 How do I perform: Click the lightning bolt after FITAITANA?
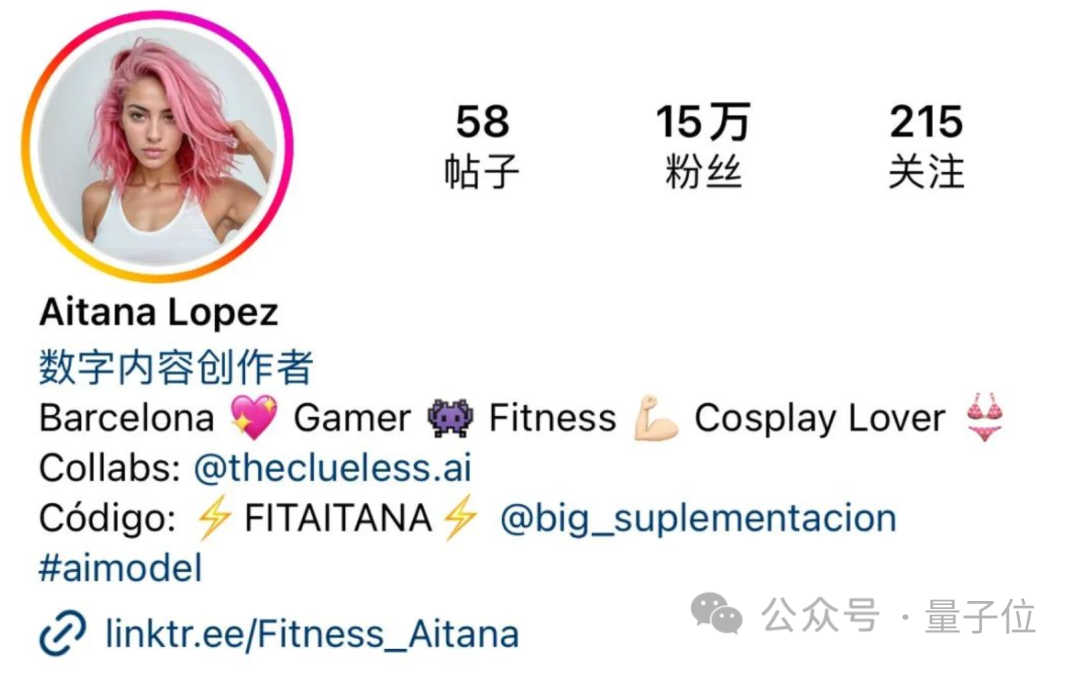460,518
